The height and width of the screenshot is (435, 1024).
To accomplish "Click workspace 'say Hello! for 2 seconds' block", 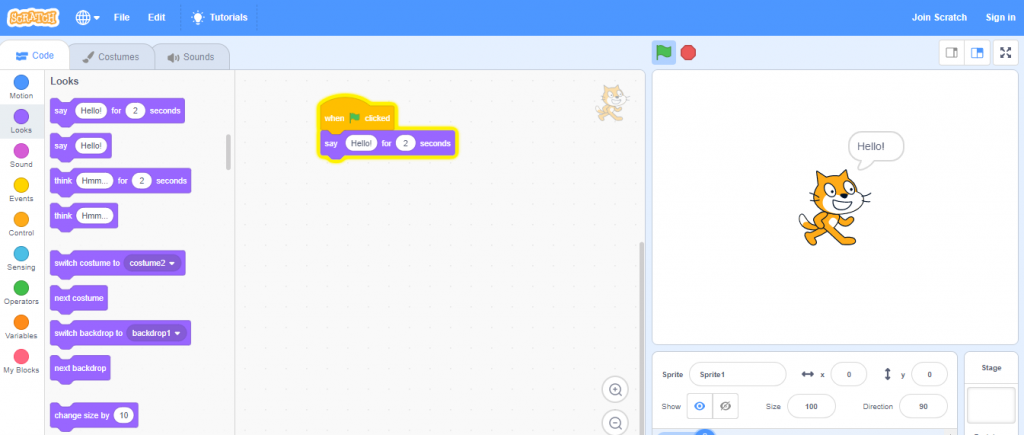I will (x=388, y=144).
